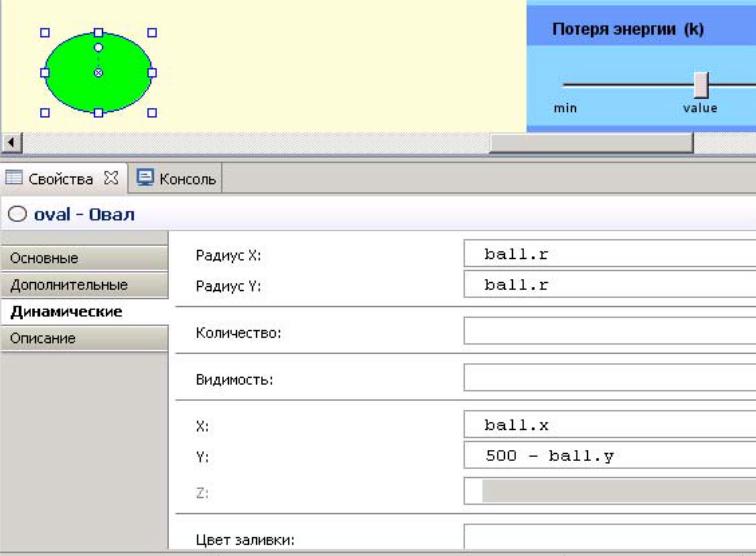This screenshot has height=556, width=756.
Task: Click the Консоль monitor icon
Action: pos(145,178)
